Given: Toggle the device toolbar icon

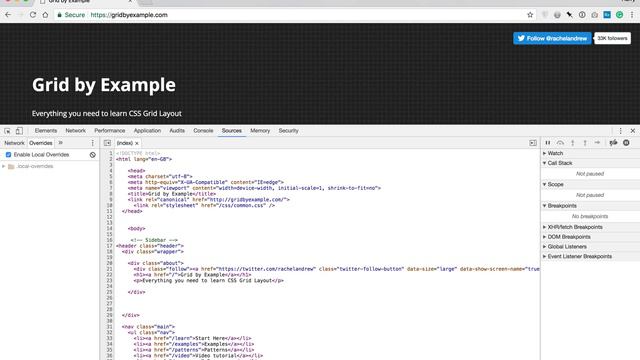Looking at the screenshot, I should (19, 131).
